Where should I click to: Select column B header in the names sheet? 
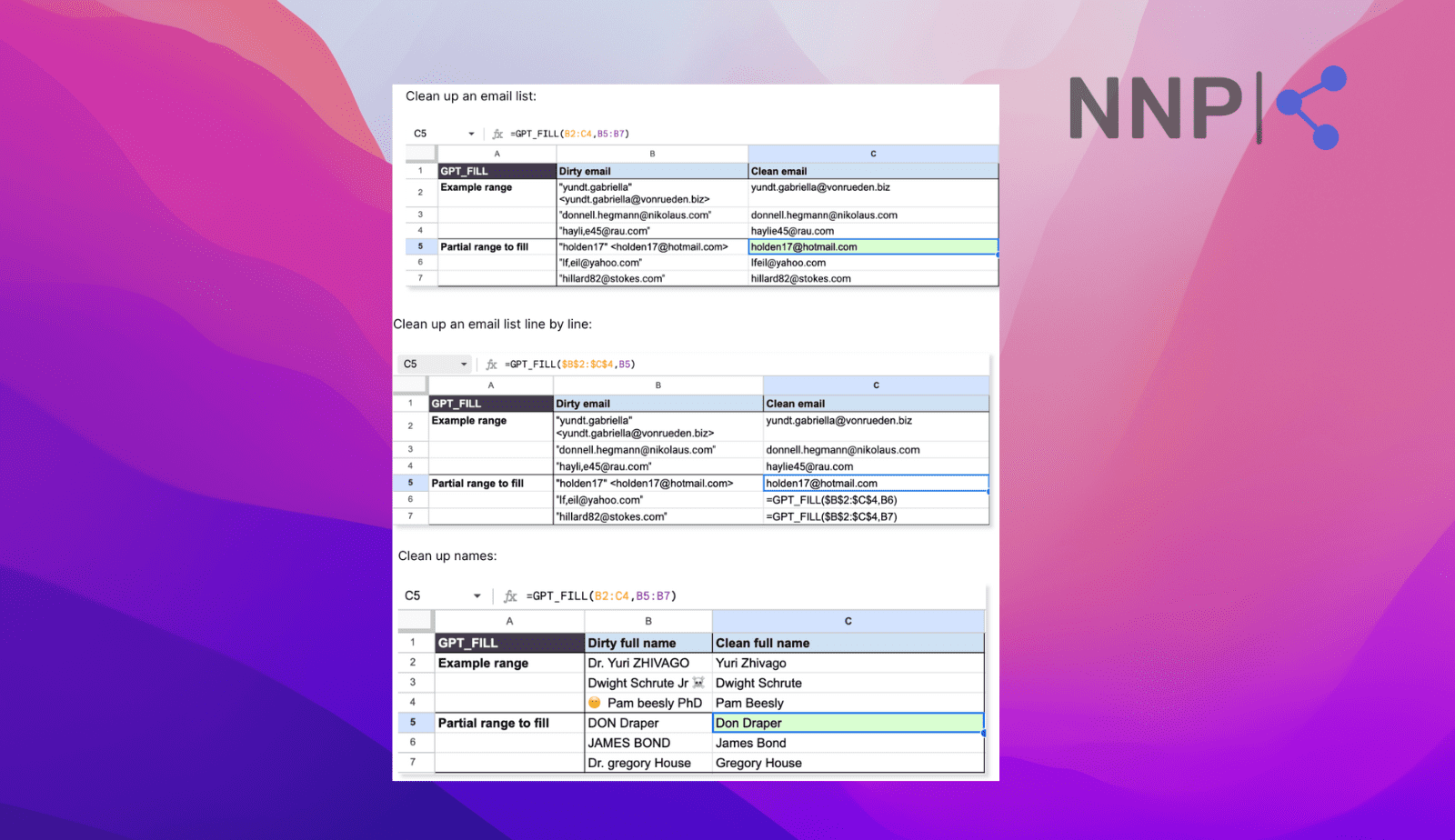click(648, 621)
